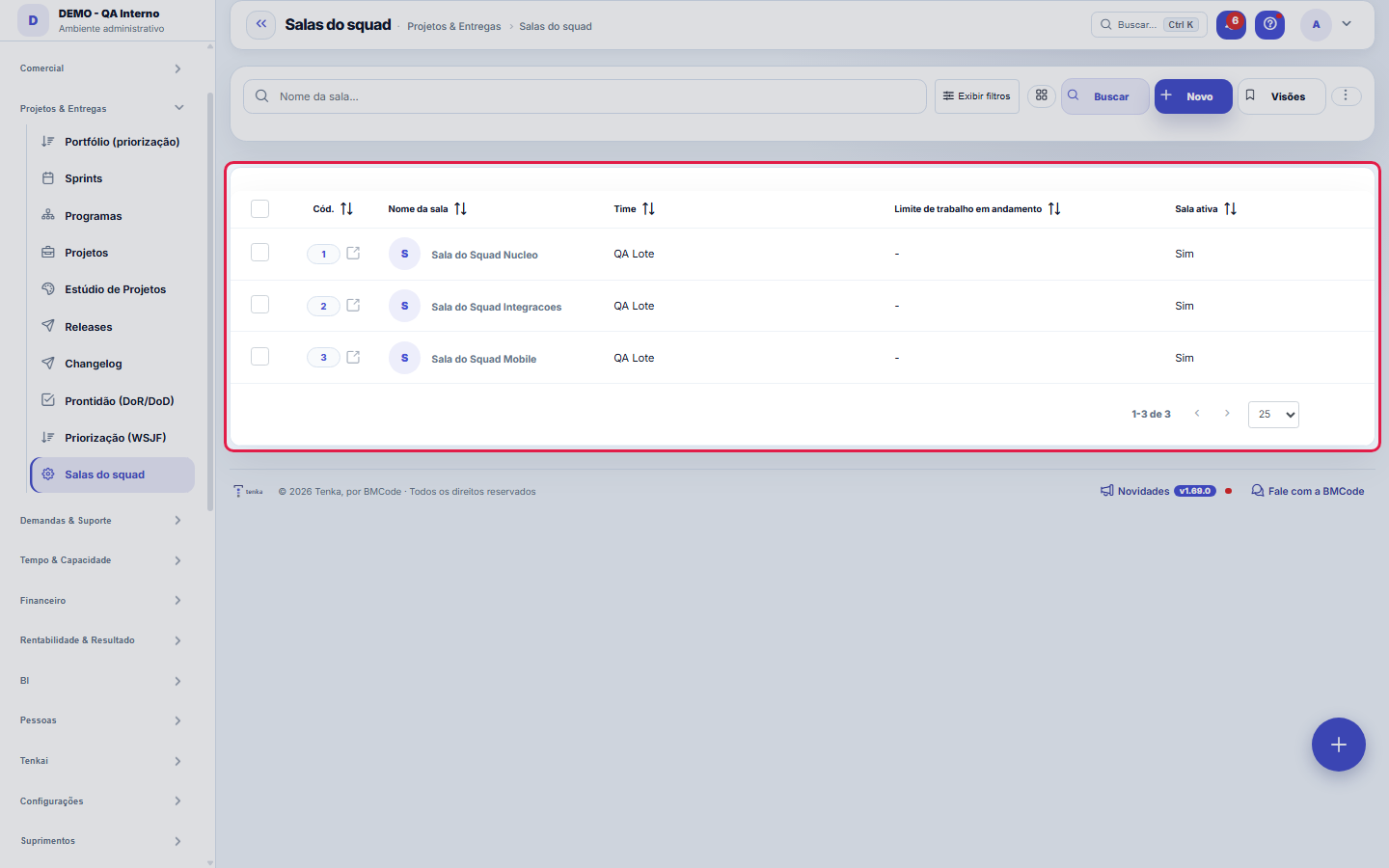Click Exibir filtros button

[x=976, y=96]
